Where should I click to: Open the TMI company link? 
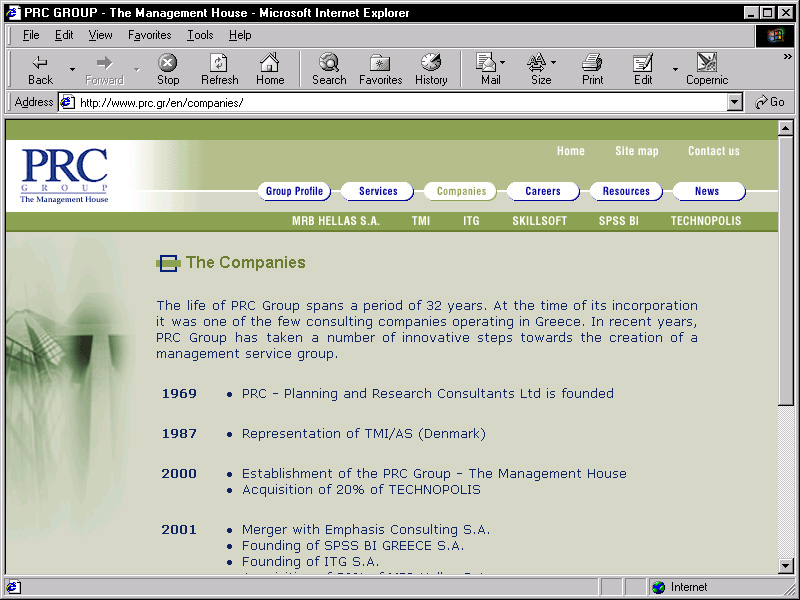pos(421,221)
